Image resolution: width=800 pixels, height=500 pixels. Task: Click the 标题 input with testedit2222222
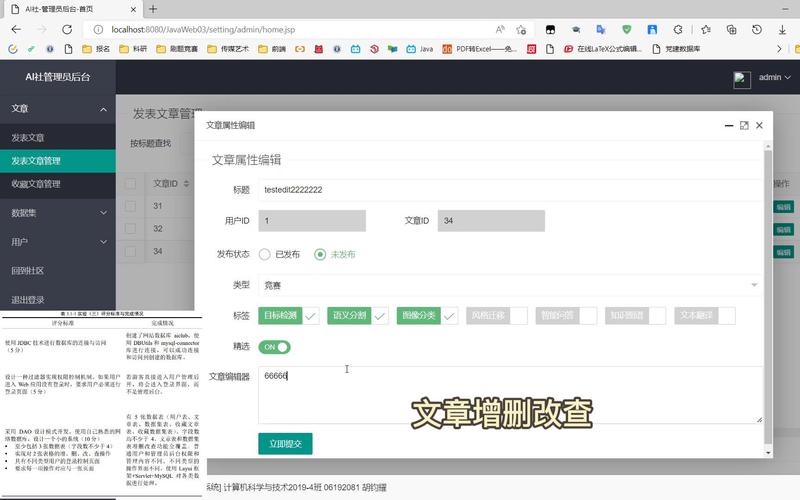coord(510,190)
